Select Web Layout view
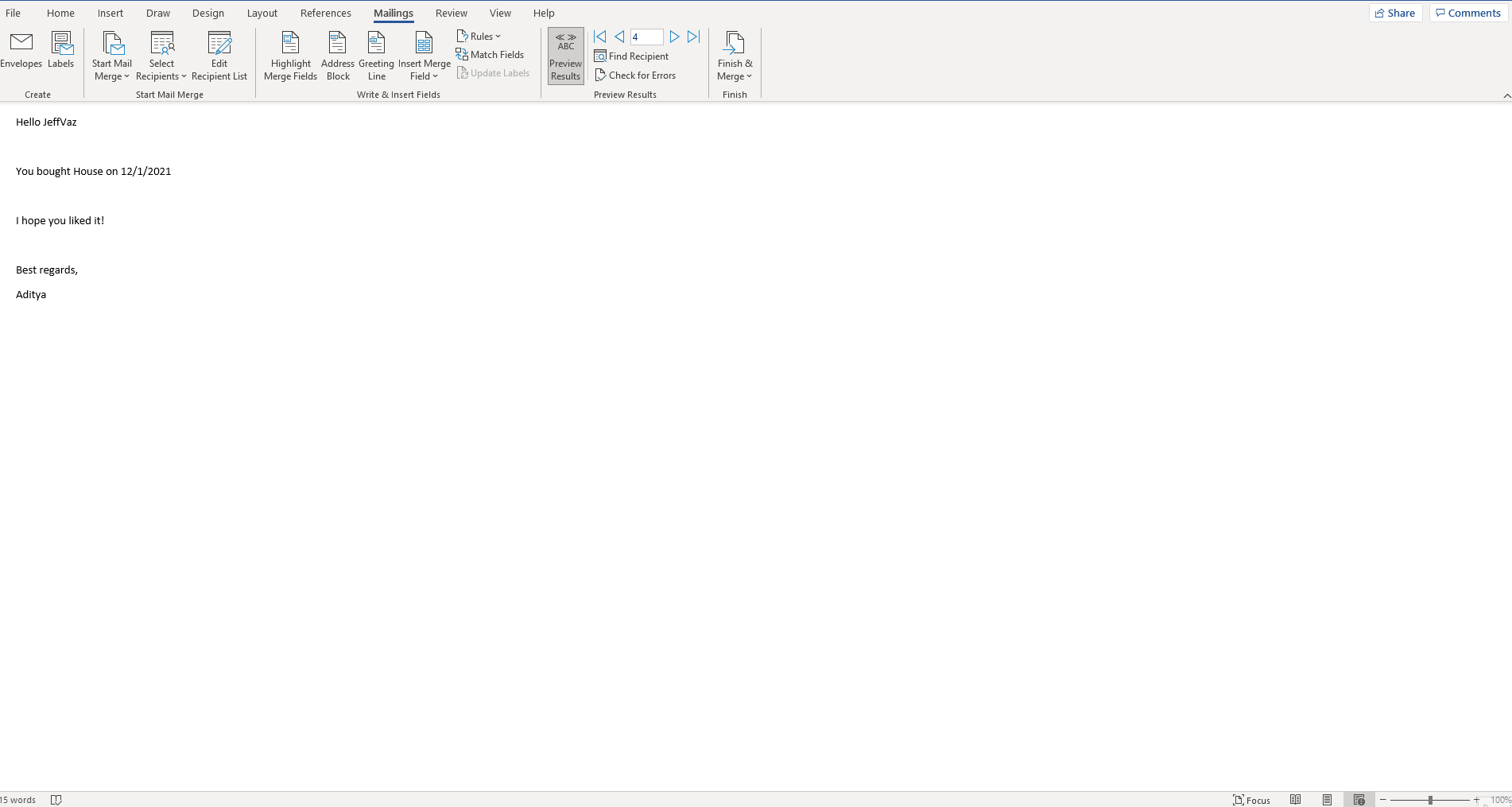 (1359, 800)
